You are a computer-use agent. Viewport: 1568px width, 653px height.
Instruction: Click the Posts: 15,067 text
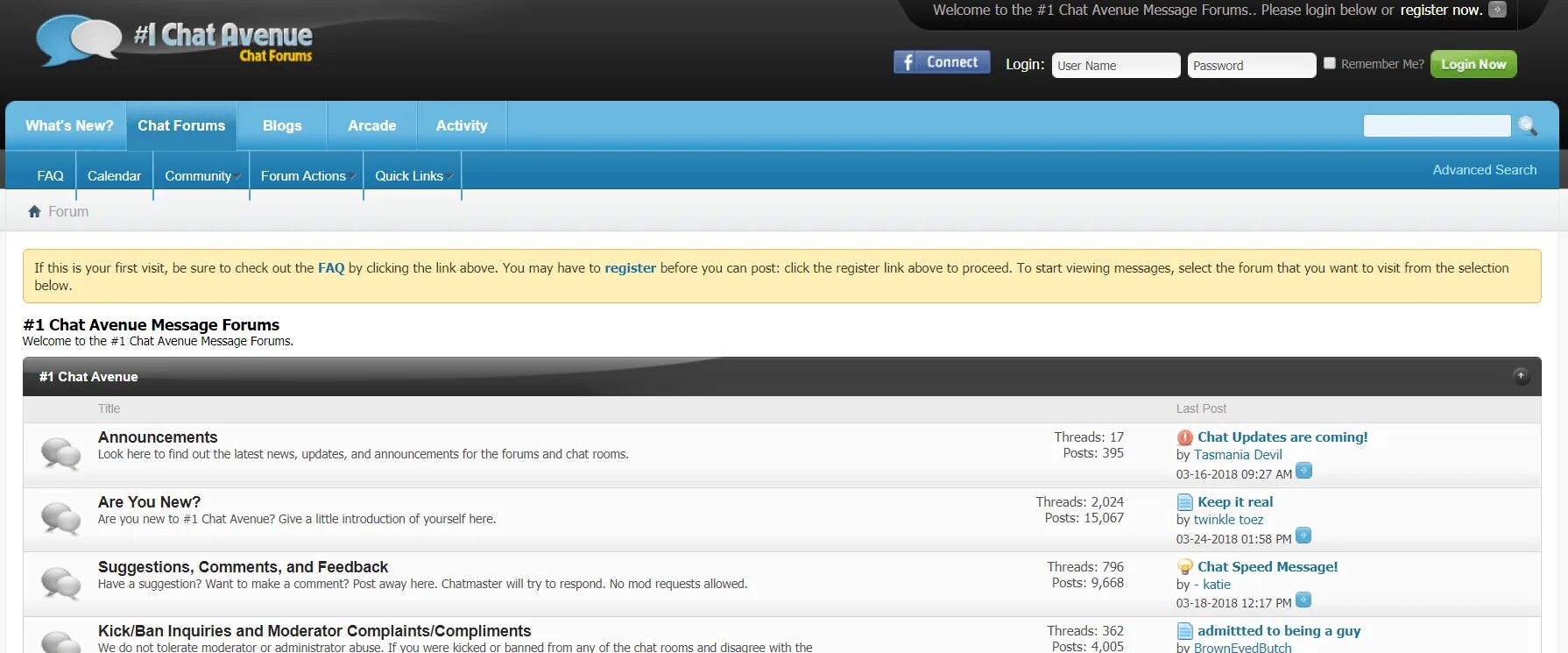click(1084, 518)
